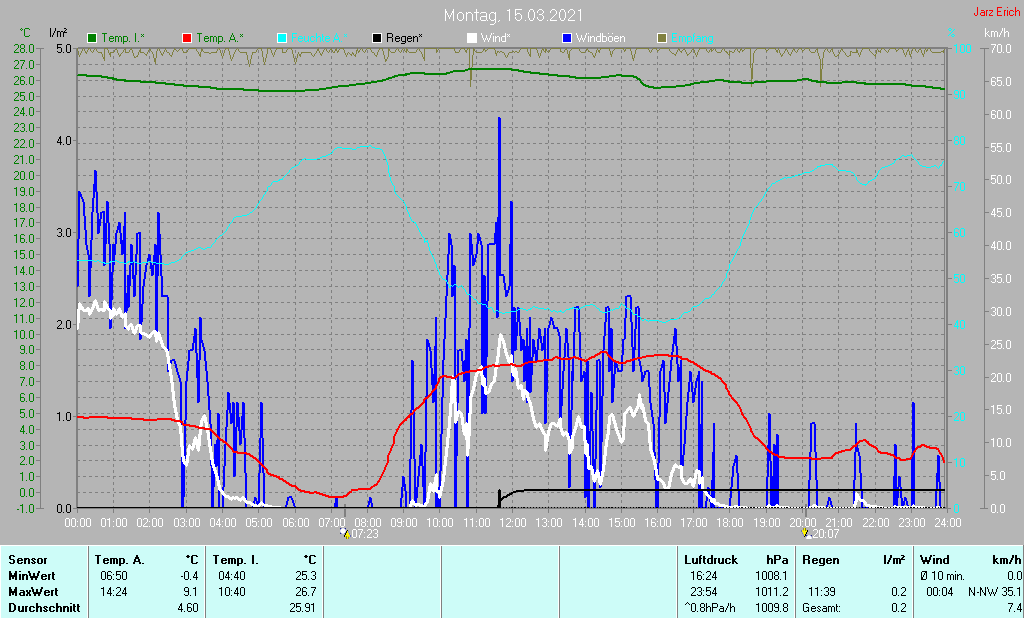Click the Wind column header in table

pos(935,560)
